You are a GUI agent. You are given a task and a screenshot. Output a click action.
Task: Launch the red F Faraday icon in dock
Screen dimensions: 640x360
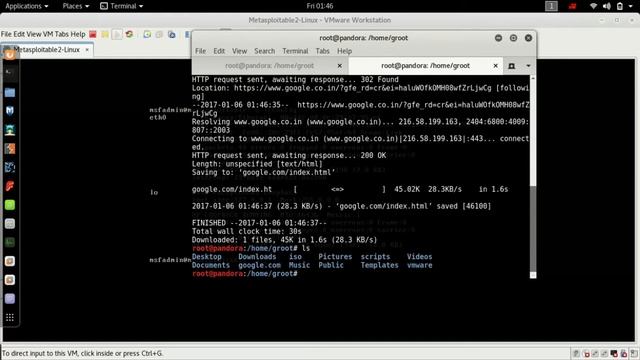pos(10,186)
